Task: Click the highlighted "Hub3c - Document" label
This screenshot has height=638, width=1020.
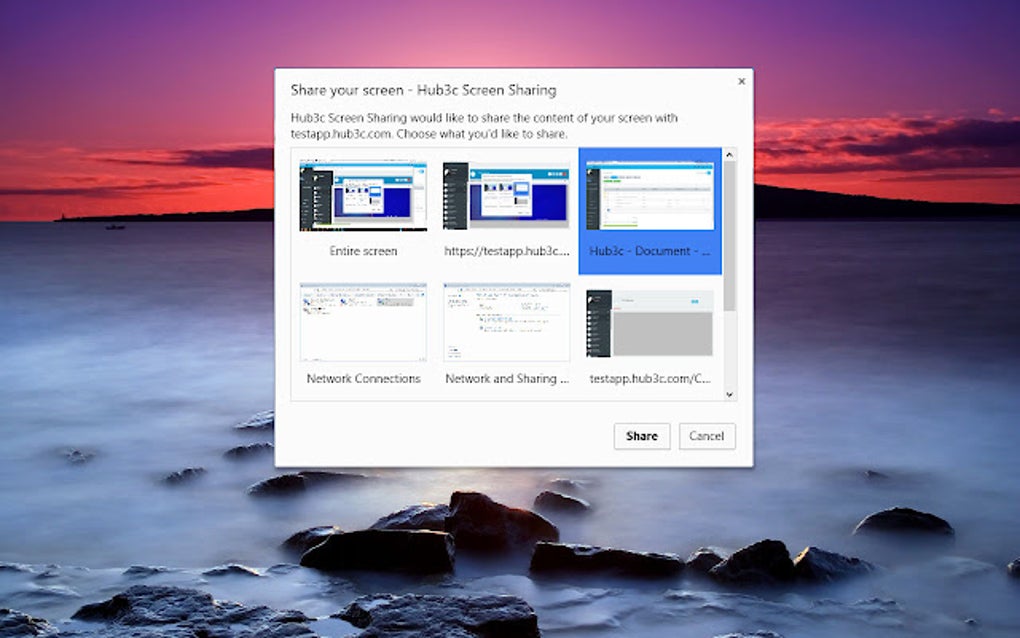Action: [x=649, y=251]
